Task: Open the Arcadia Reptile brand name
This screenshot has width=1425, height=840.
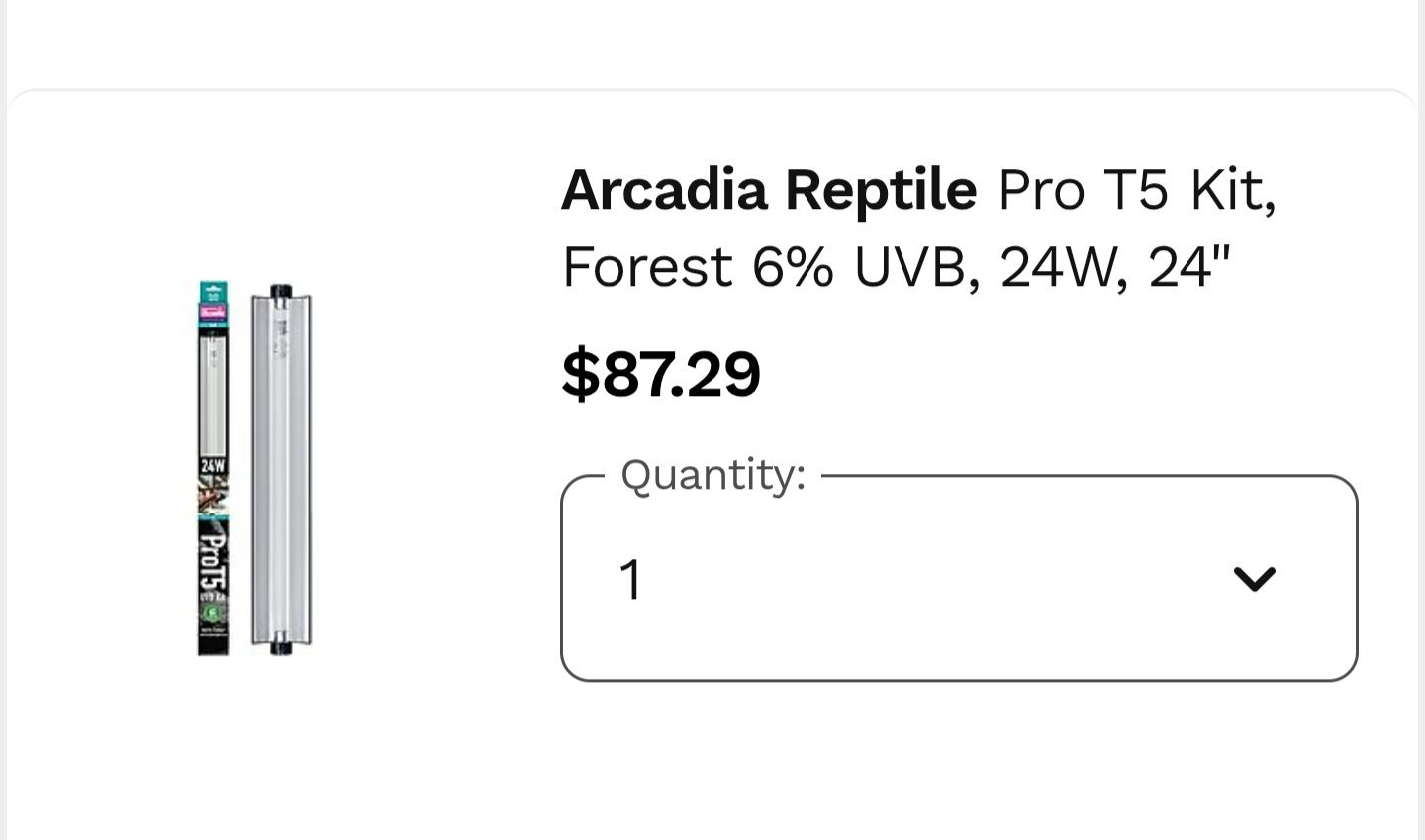Action: click(768, 189)
